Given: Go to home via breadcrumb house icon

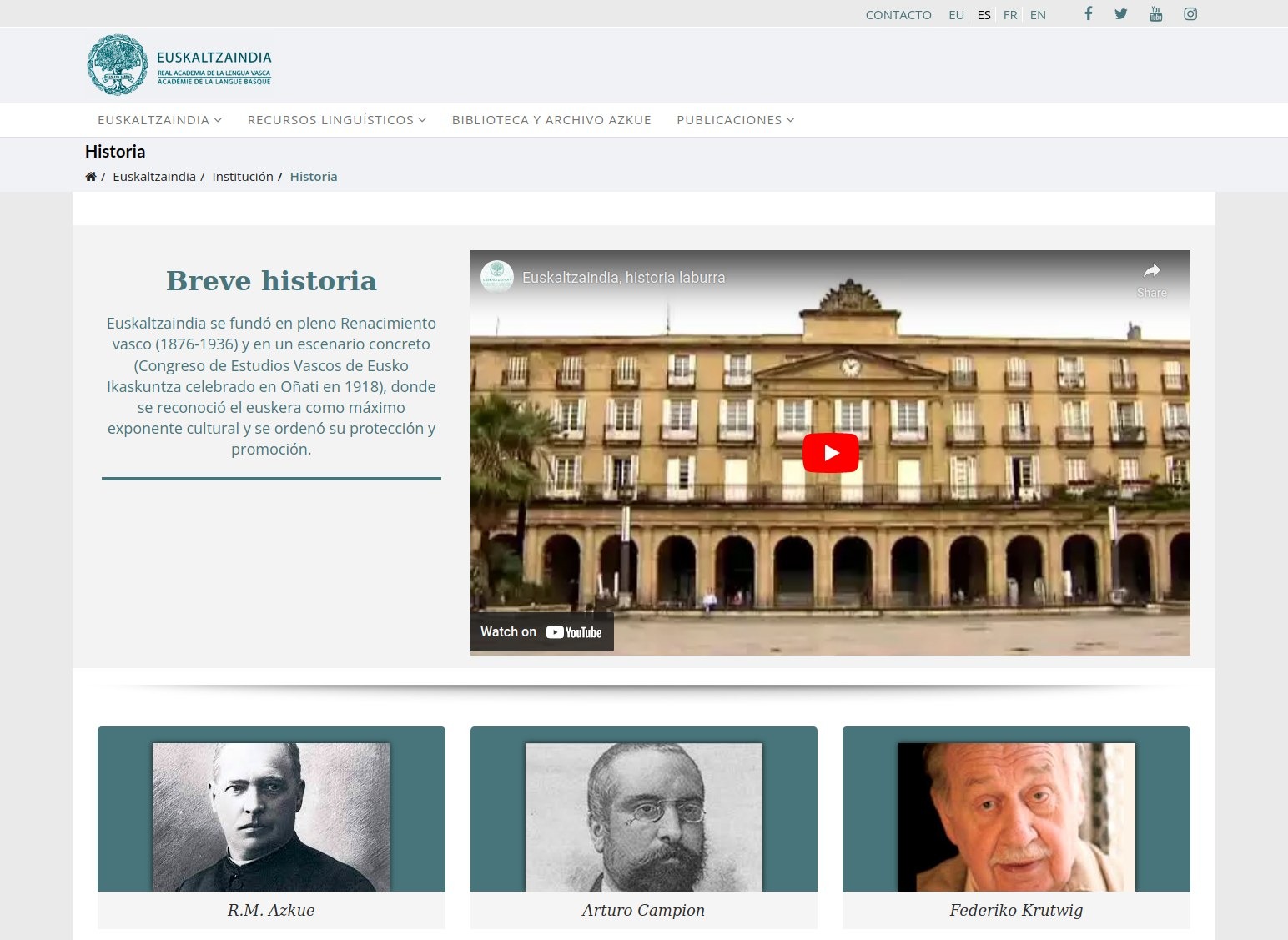Looking at the screenshot, I should click(x=91, y=177).
